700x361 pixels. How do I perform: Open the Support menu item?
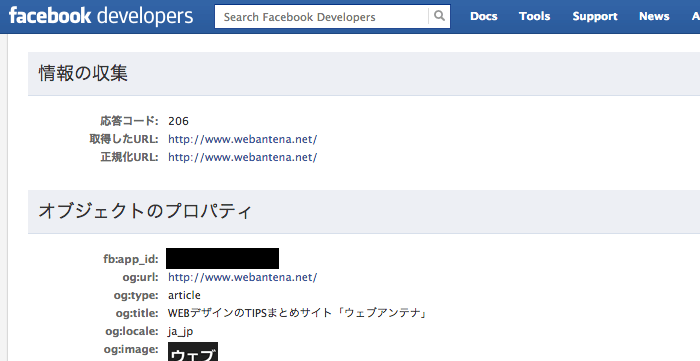tap(595, 17)
